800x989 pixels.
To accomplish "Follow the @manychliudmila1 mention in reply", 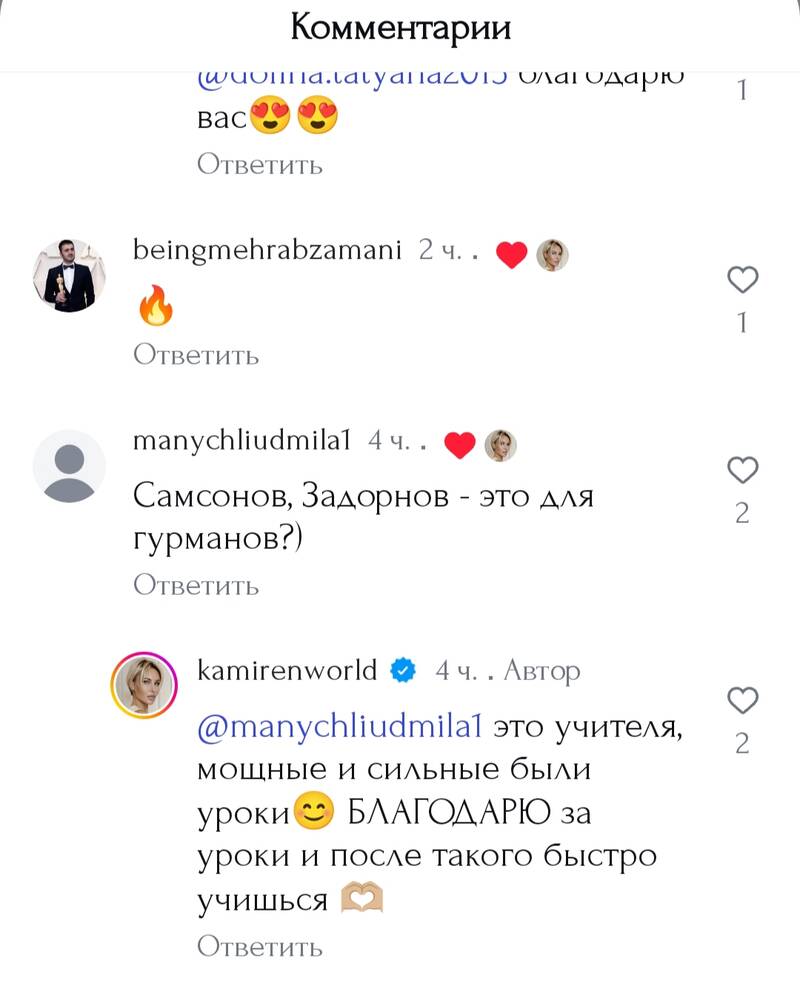I will pos(340,727).
